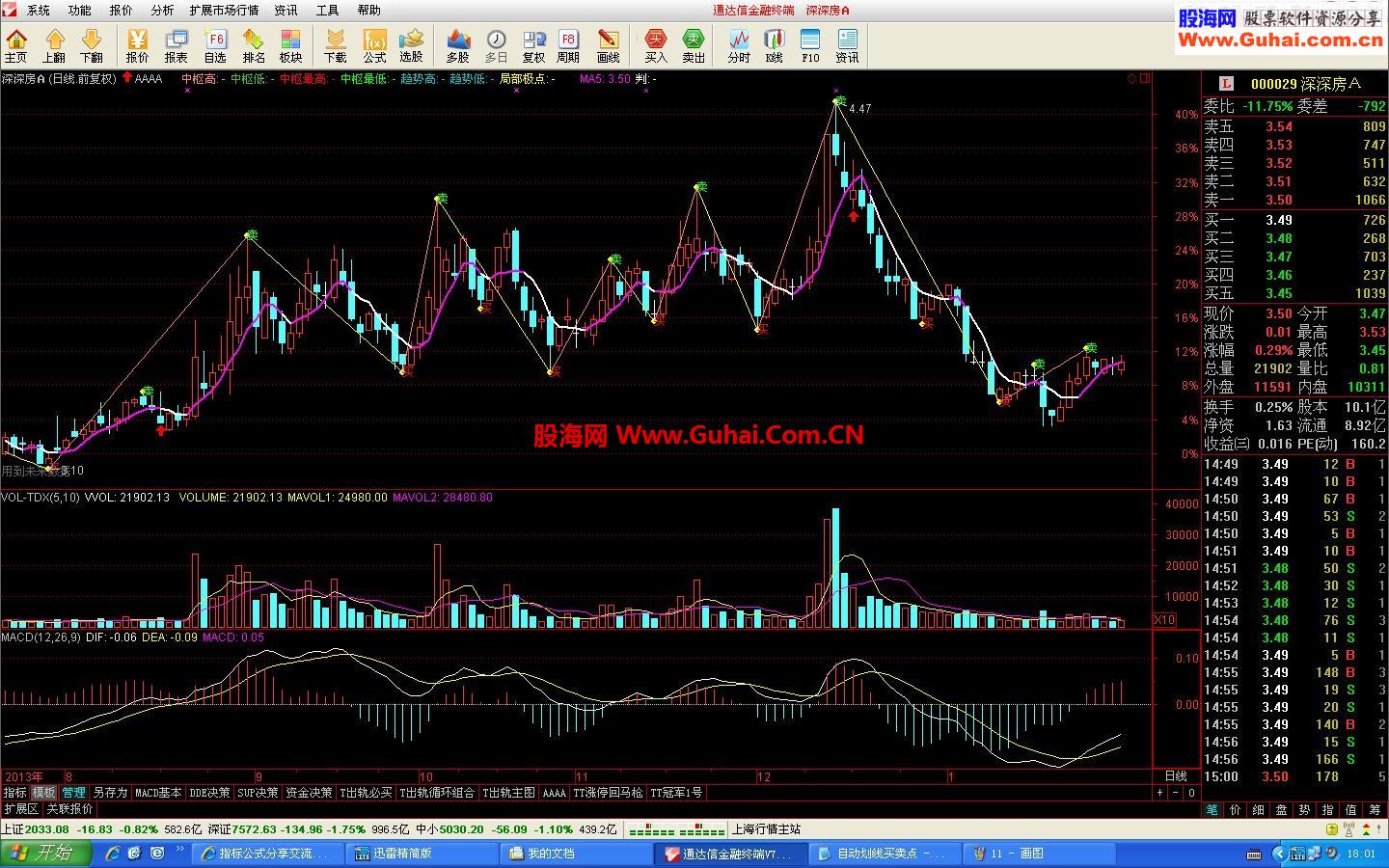Click the 多日 multi-day clock icon
This screenshot has height=868, width=1389.
point(496,44)
